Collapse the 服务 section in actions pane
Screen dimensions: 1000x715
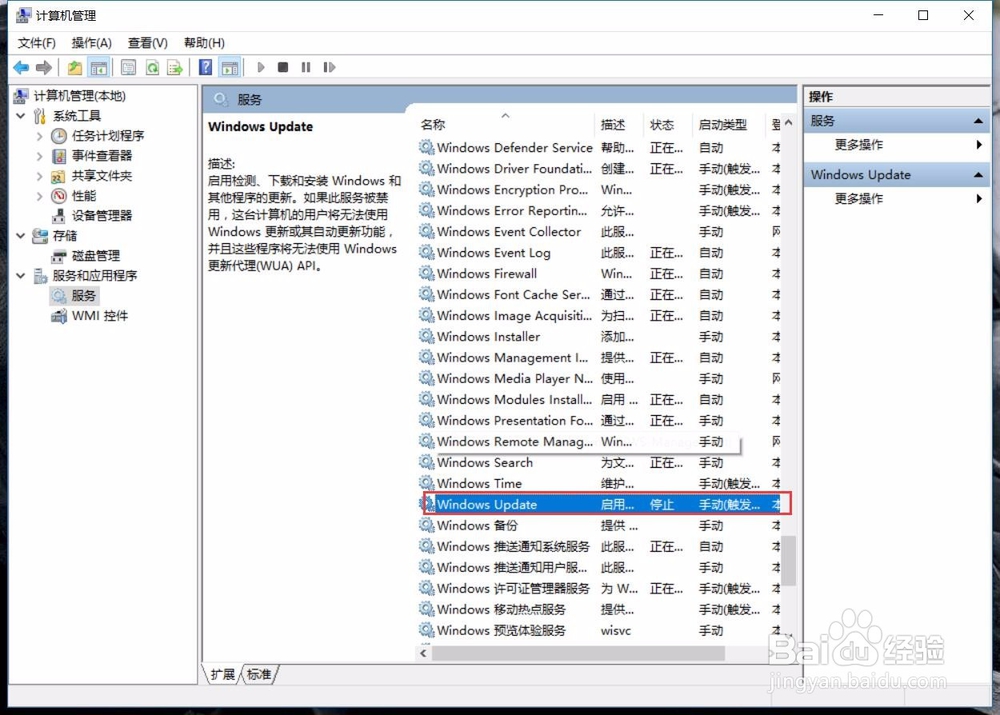click(x=978, y=121)
